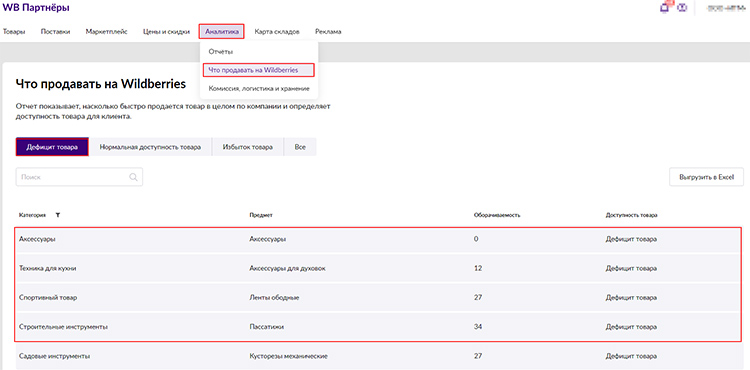The image size is (750, 370).
Task: Open the Маркетплейс menu
Action: coord(107,32)
